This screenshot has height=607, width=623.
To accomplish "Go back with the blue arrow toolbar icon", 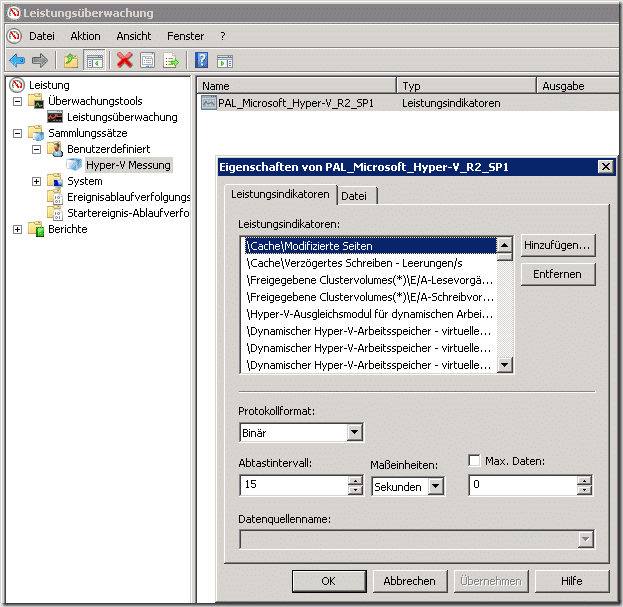I will [17, 61].
